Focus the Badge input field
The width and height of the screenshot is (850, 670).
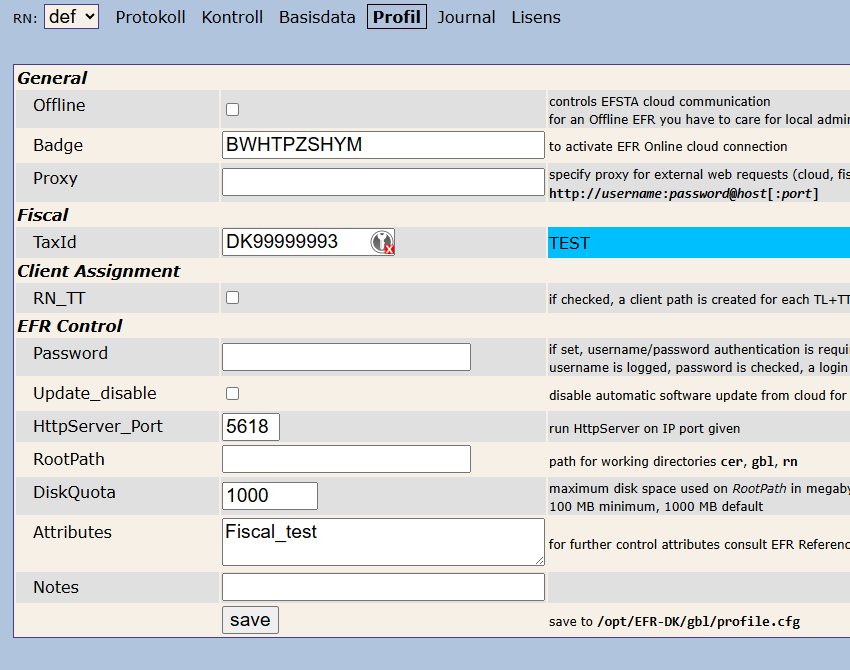coord(383,145)
